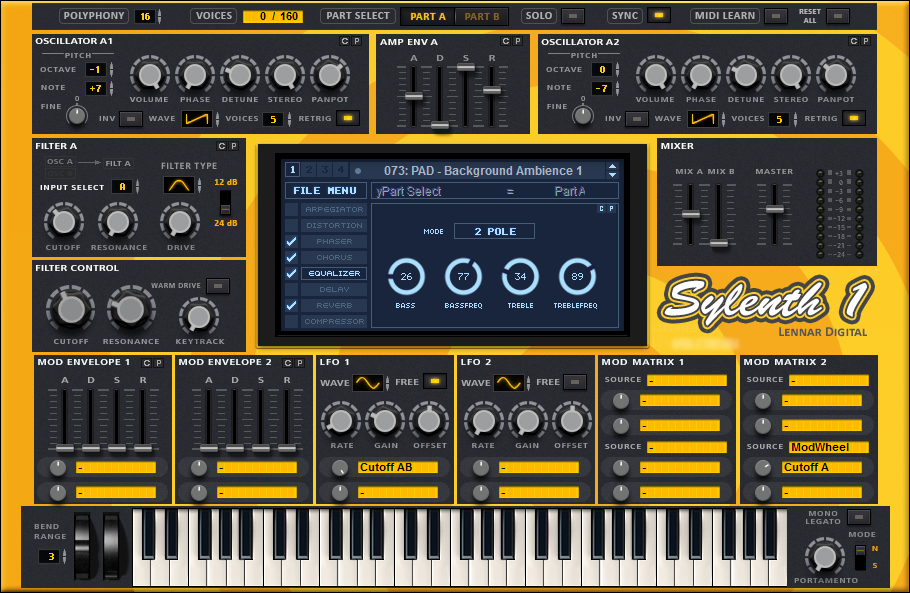Toggle the Warm Drive switch
Image resolution: width=910 pixels, height=593 pixels.
point(218,286)
